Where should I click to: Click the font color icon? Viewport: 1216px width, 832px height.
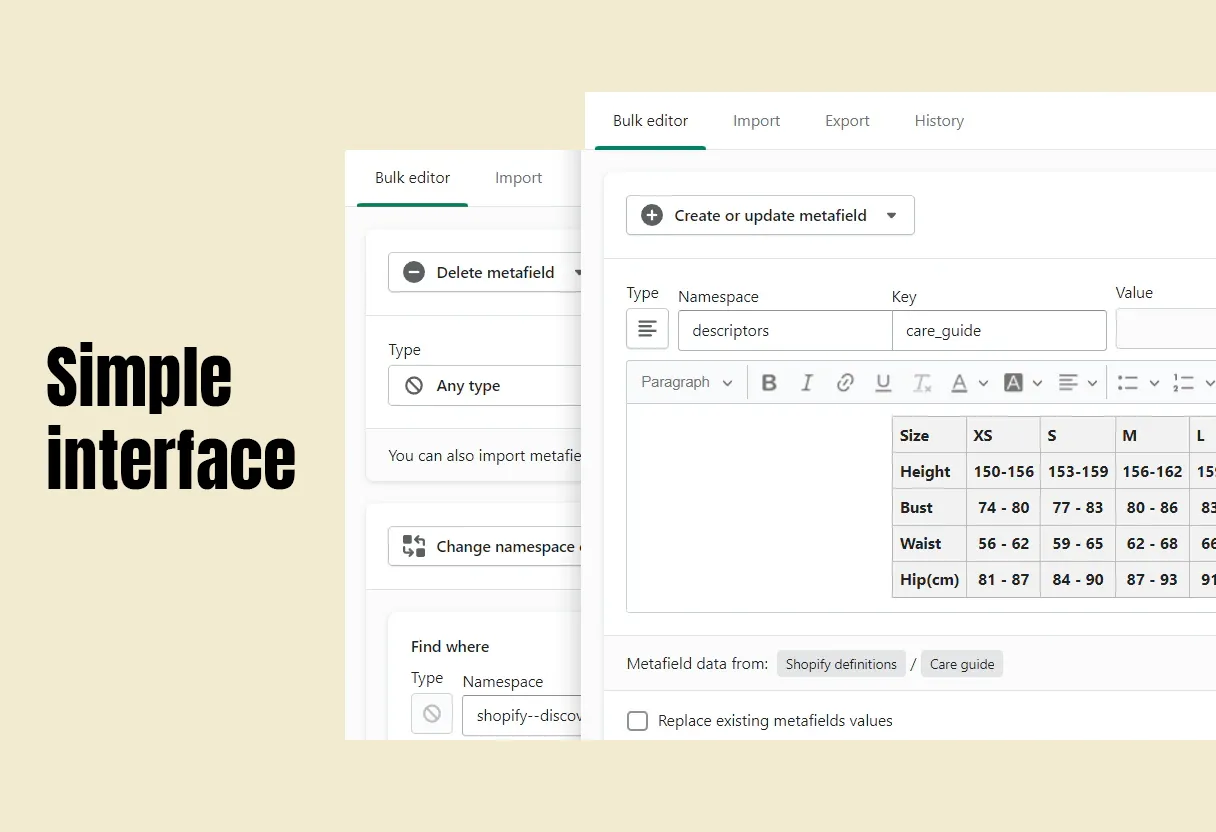[x=959, y=383]
